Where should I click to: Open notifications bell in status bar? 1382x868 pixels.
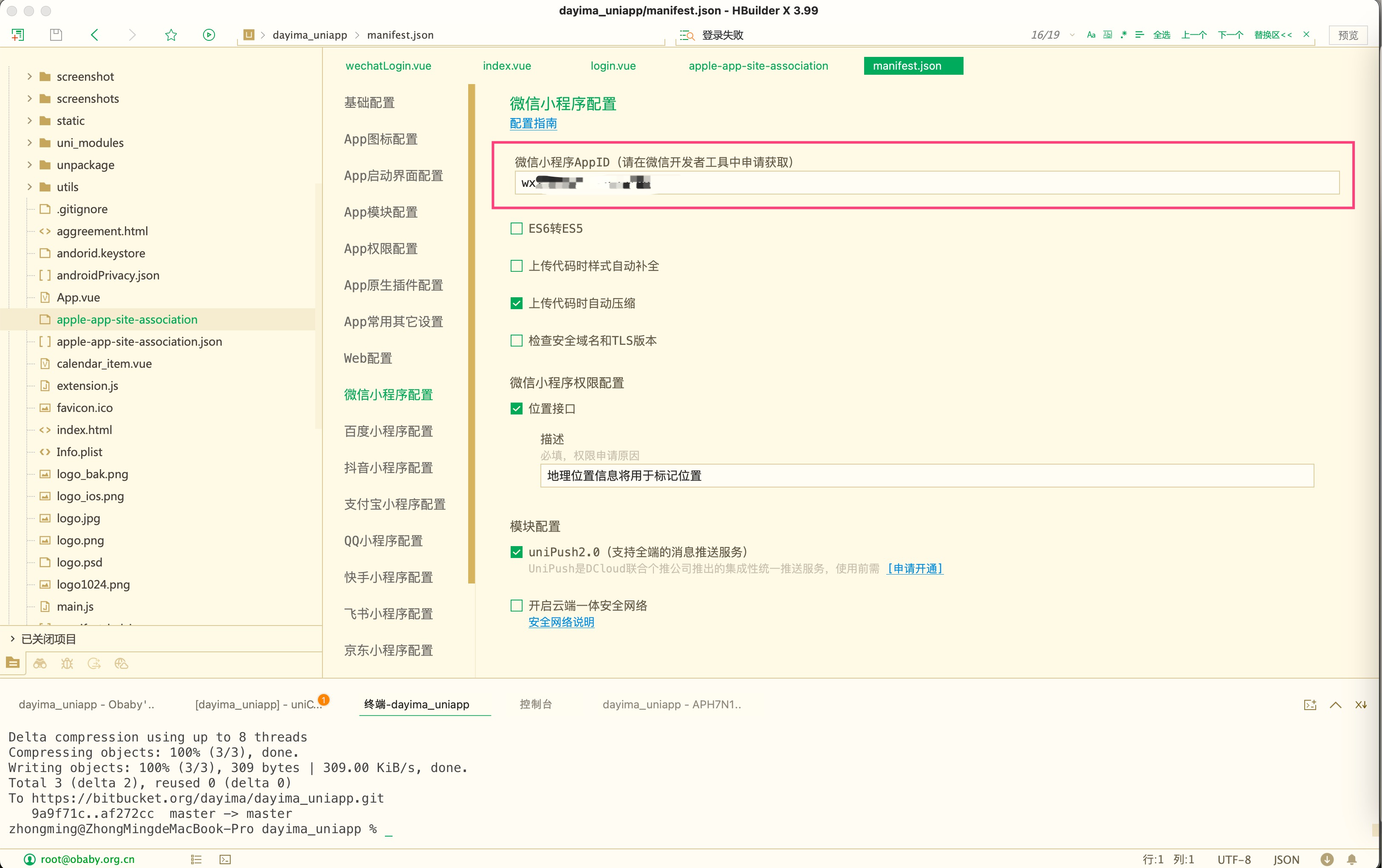coord(1351,859)
